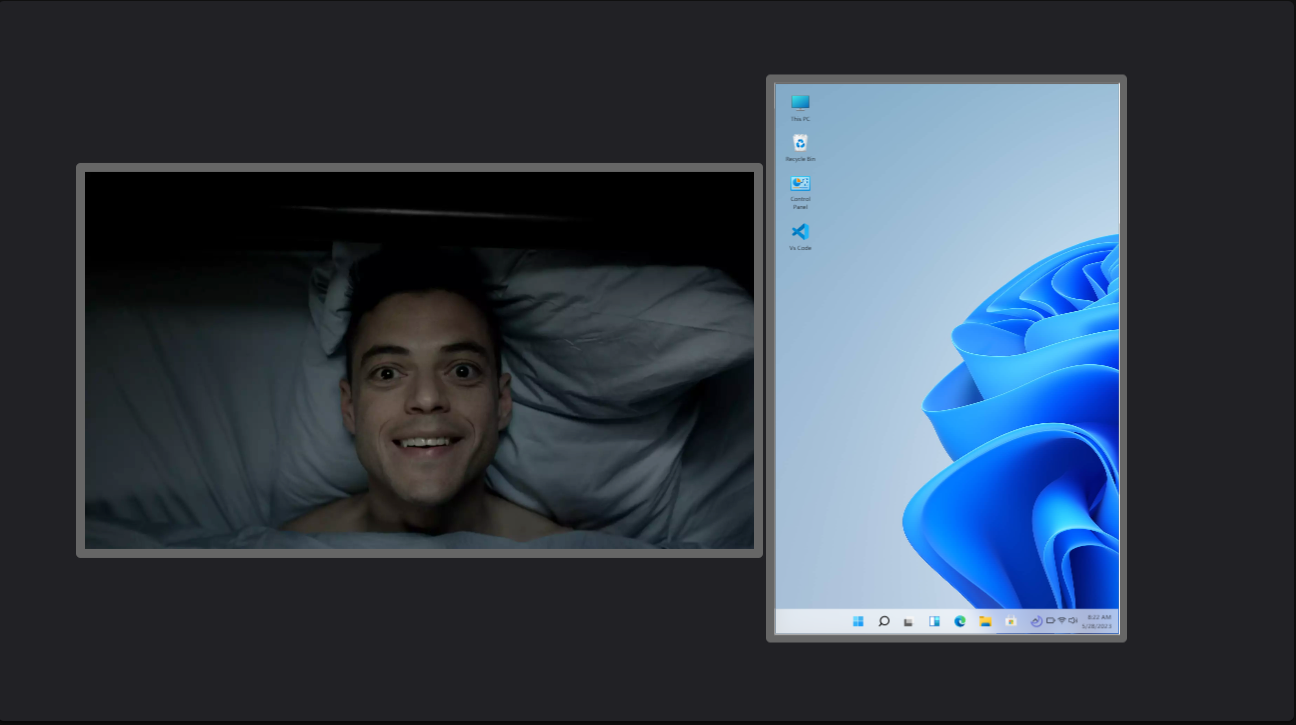Open the 8:22 AM clock and date
Image resolution: width=1296 pixels, height=725 pixels.
(x=1097, y=621)
